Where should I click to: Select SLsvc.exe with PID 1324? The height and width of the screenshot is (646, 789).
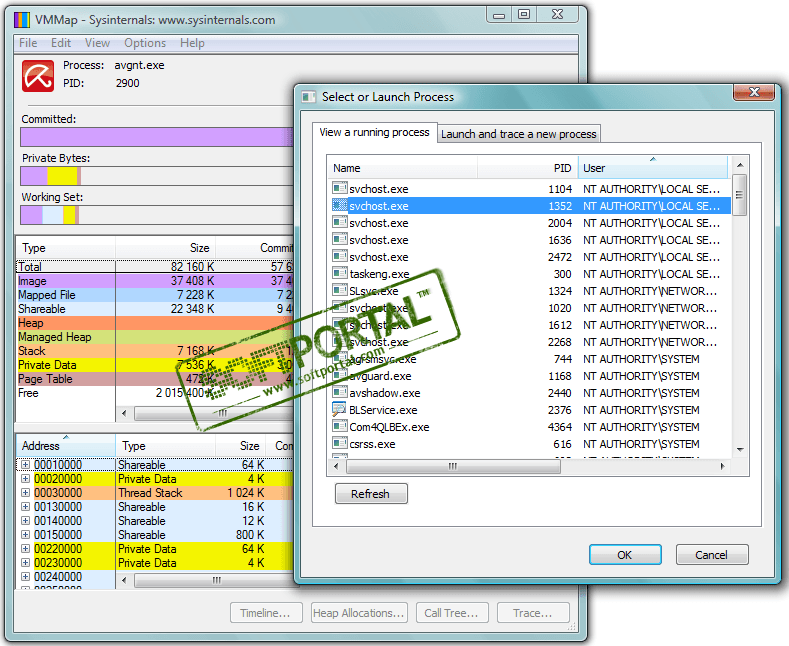click(x=530, y=291)
